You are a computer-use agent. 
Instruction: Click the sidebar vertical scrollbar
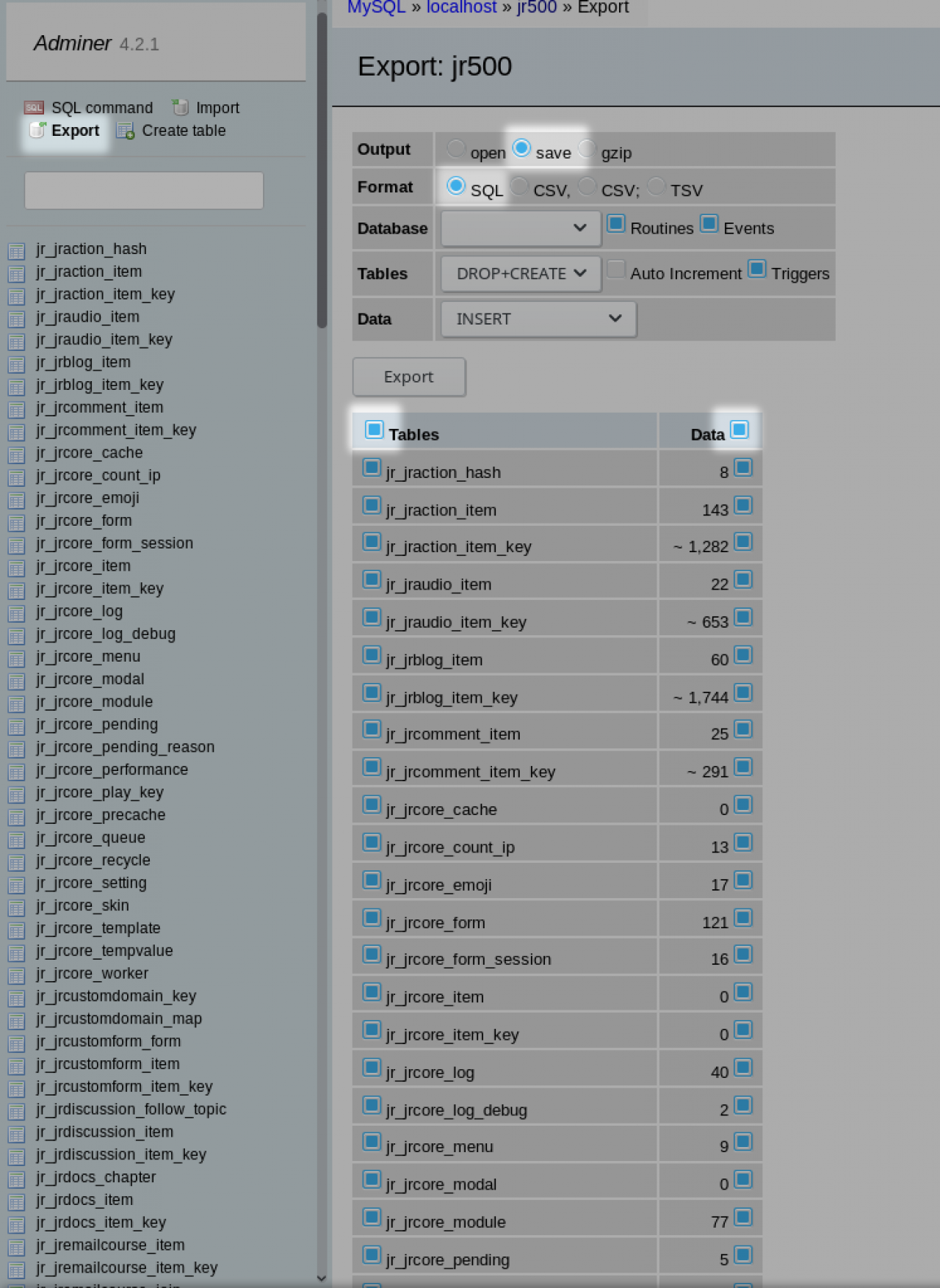coord(322,169)
